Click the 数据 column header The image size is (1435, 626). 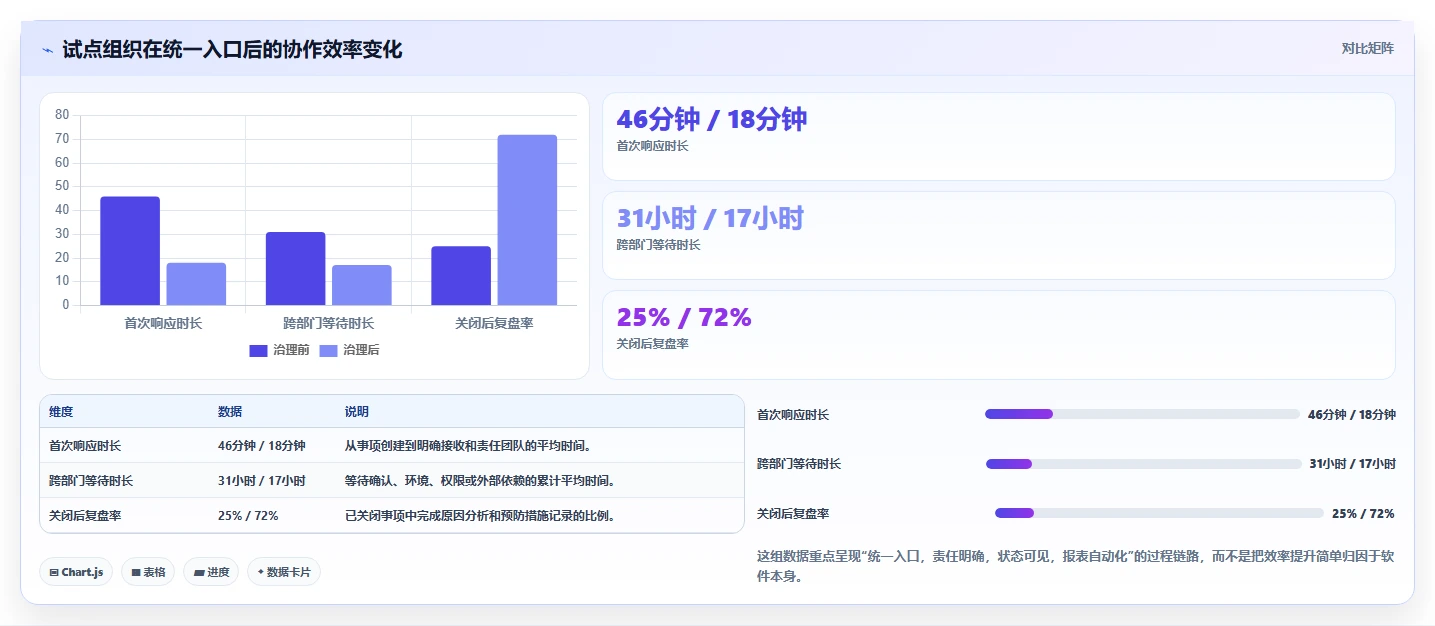pyautogui.click(x=230, y=412)
